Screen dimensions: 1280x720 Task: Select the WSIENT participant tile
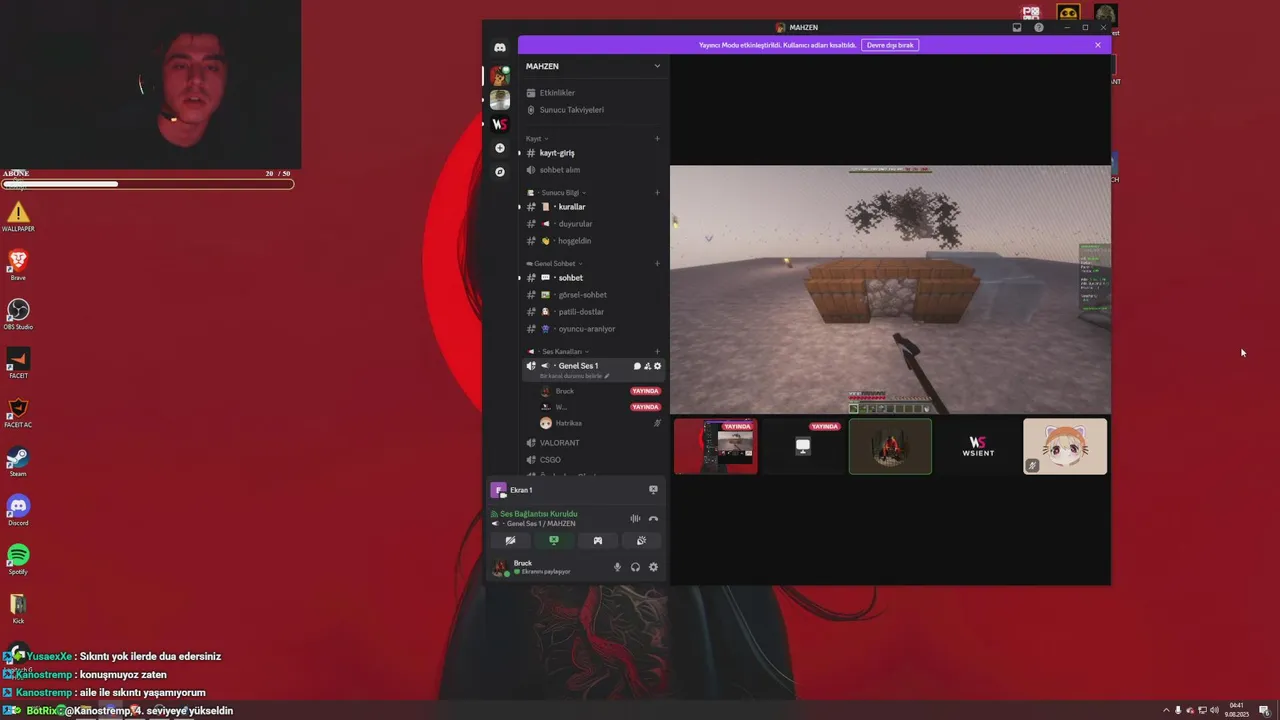click(x=978, y=446)
